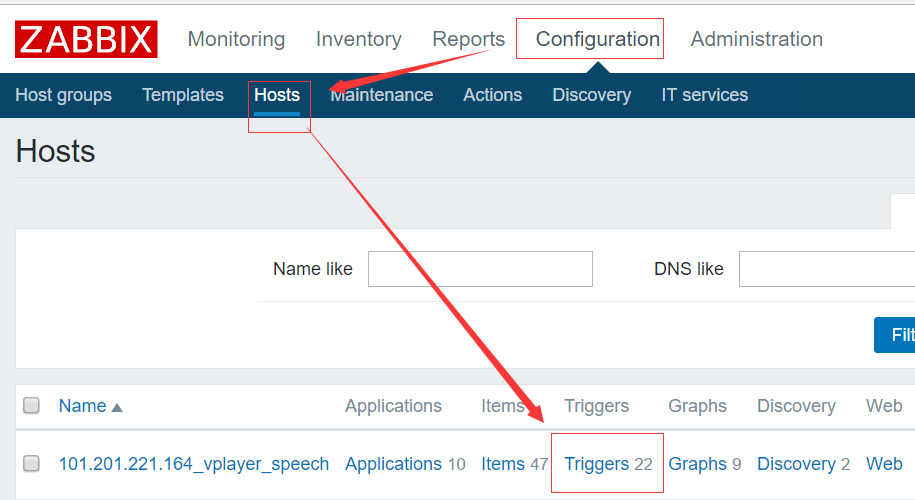Go to IT services submenu
Screen dimensions: 915x500
(x=705, y=95)
